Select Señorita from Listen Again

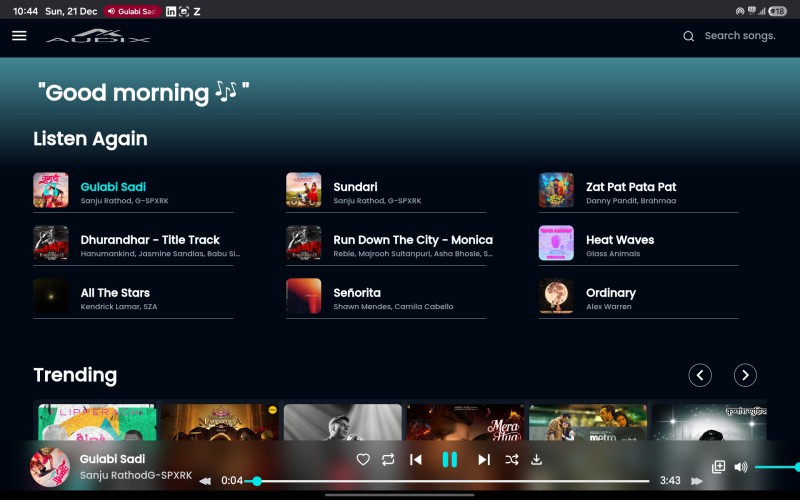pyautogui.click(x=357, y=293)
